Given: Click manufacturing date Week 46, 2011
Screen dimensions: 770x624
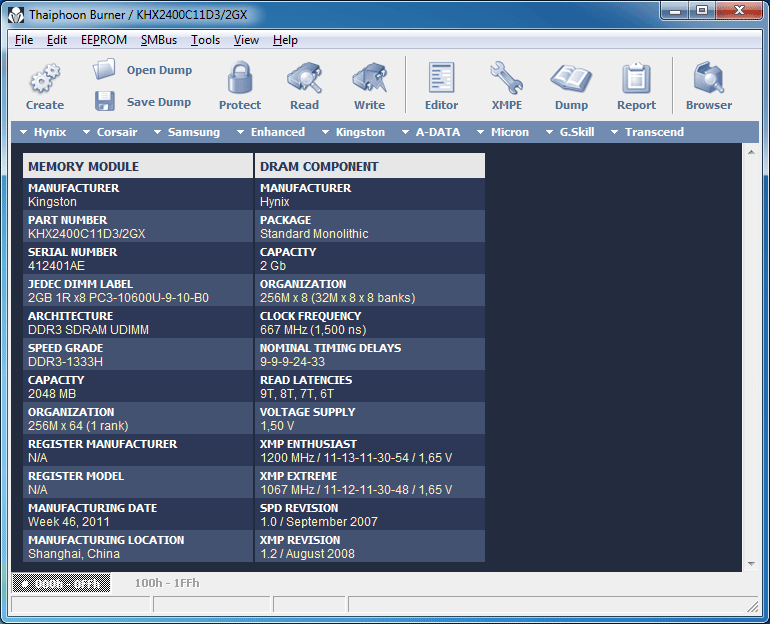Looking at the screenshot, I should tap(69, 521).
